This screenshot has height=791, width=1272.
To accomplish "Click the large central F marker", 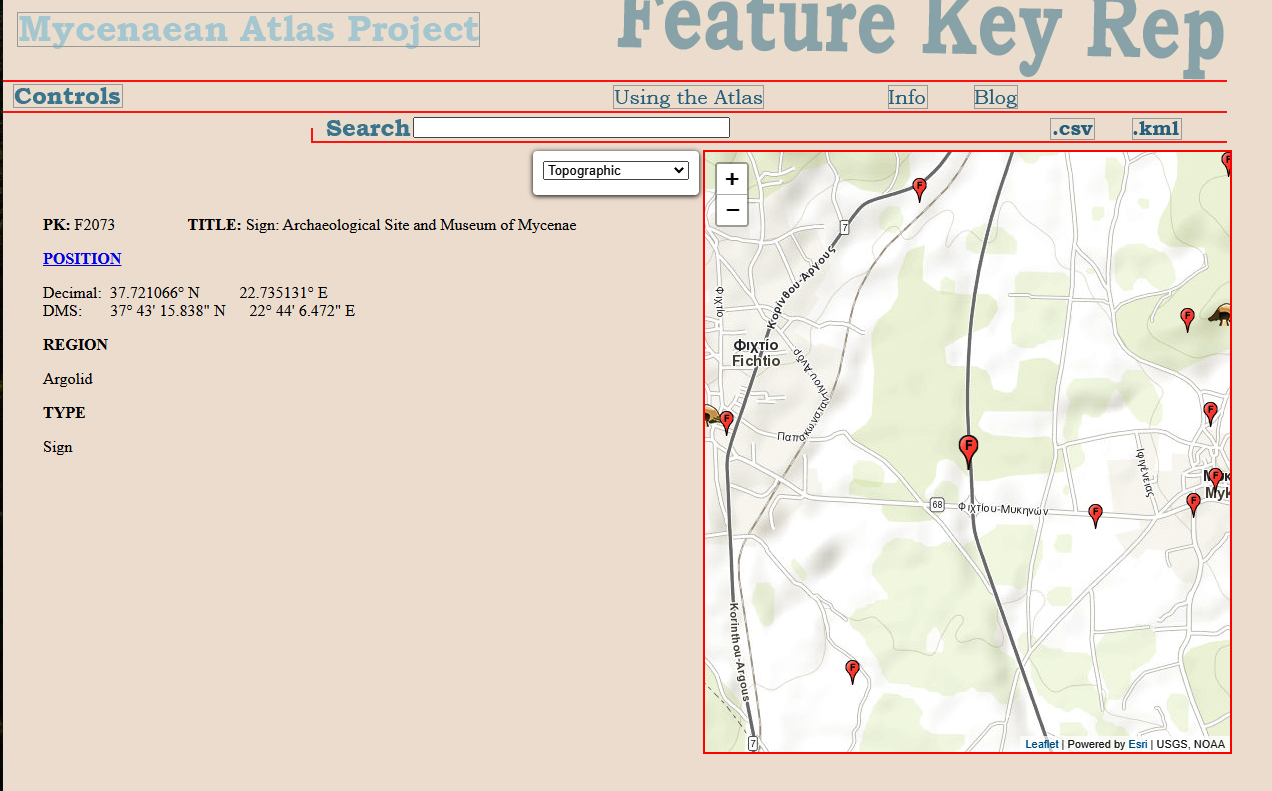I will coord(967,450).
